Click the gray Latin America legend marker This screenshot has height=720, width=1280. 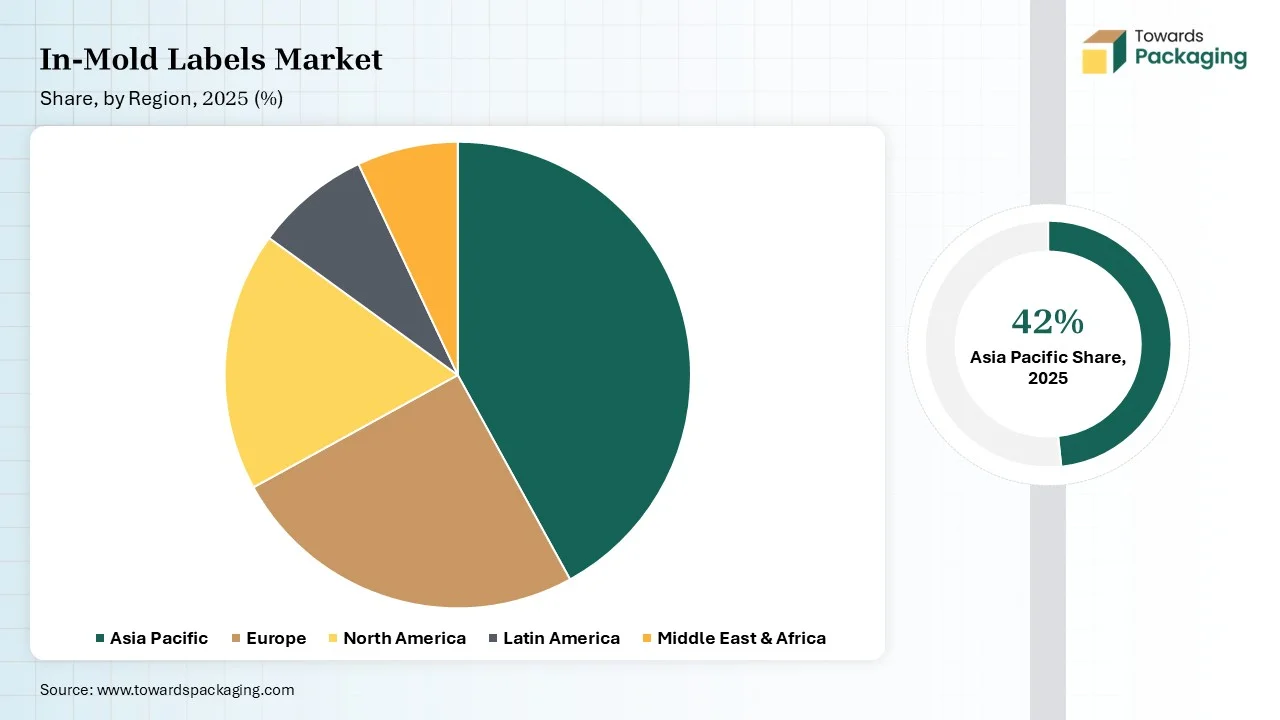pos(493,638)
